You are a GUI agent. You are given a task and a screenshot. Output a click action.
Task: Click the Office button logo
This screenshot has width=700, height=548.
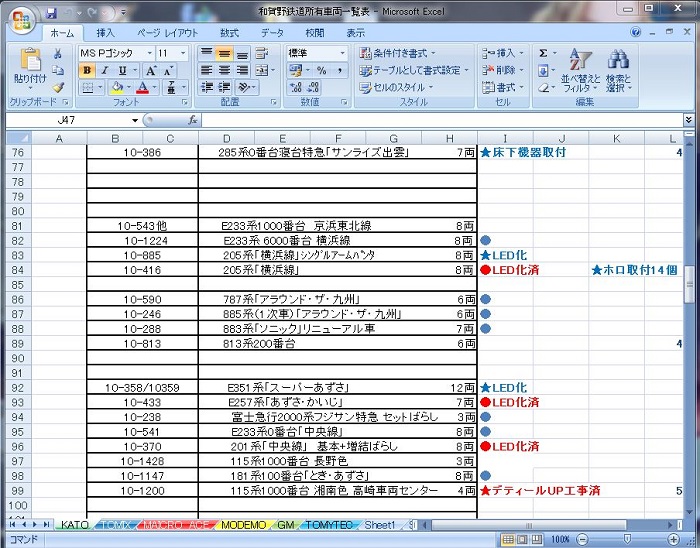tap(21, 20)
